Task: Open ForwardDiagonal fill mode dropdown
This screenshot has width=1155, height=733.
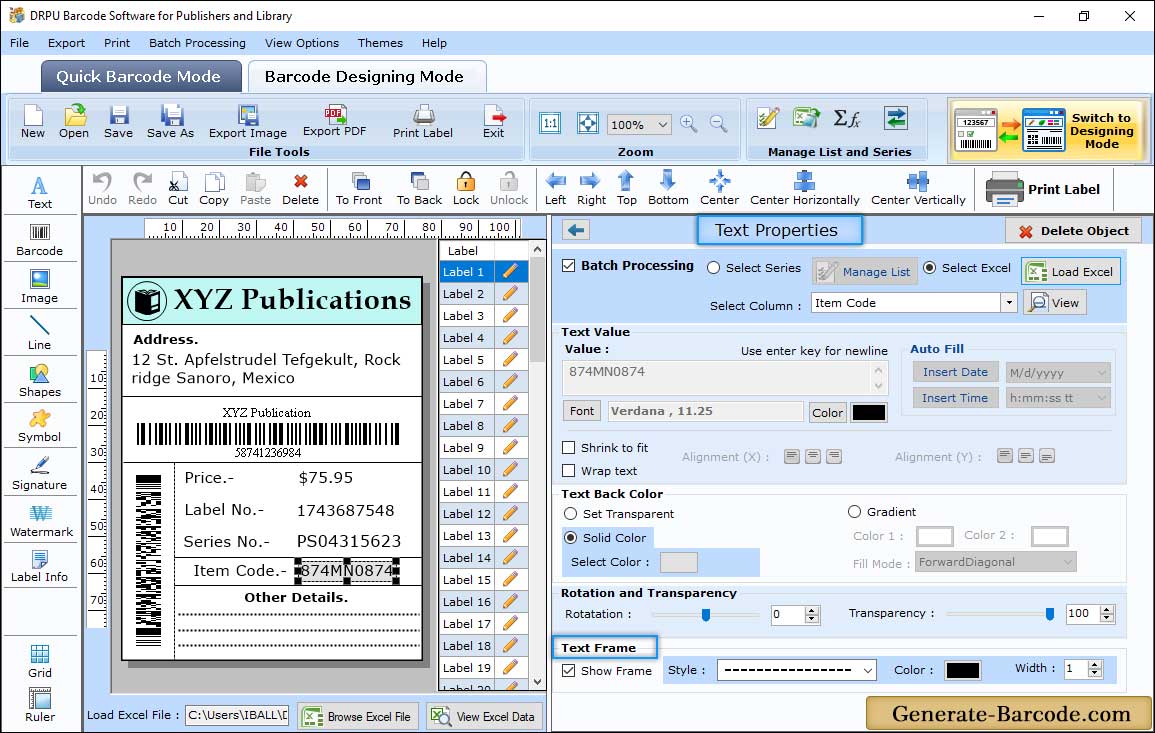Action: click(x=1067, y=562)
